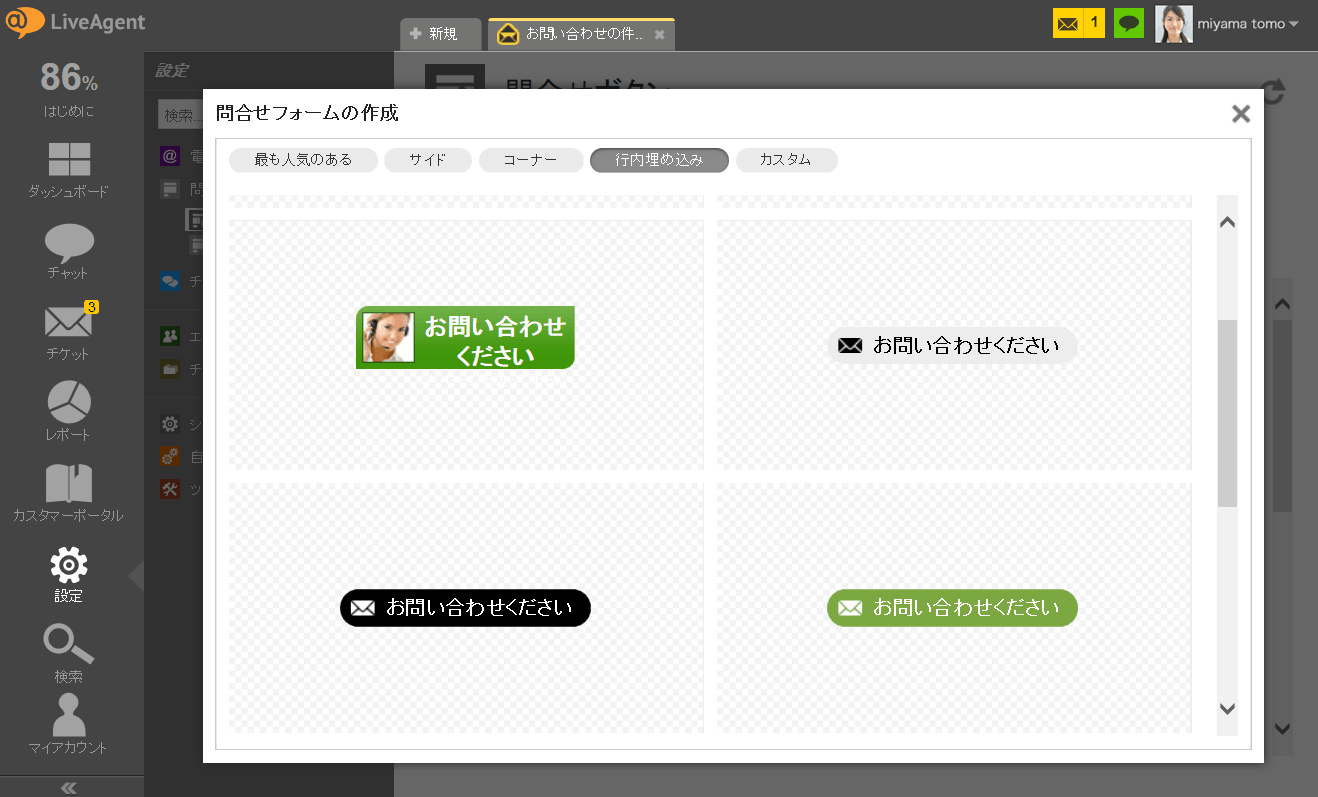
Task: Click the yellow mail notification icon
Action: [1068, 23]
